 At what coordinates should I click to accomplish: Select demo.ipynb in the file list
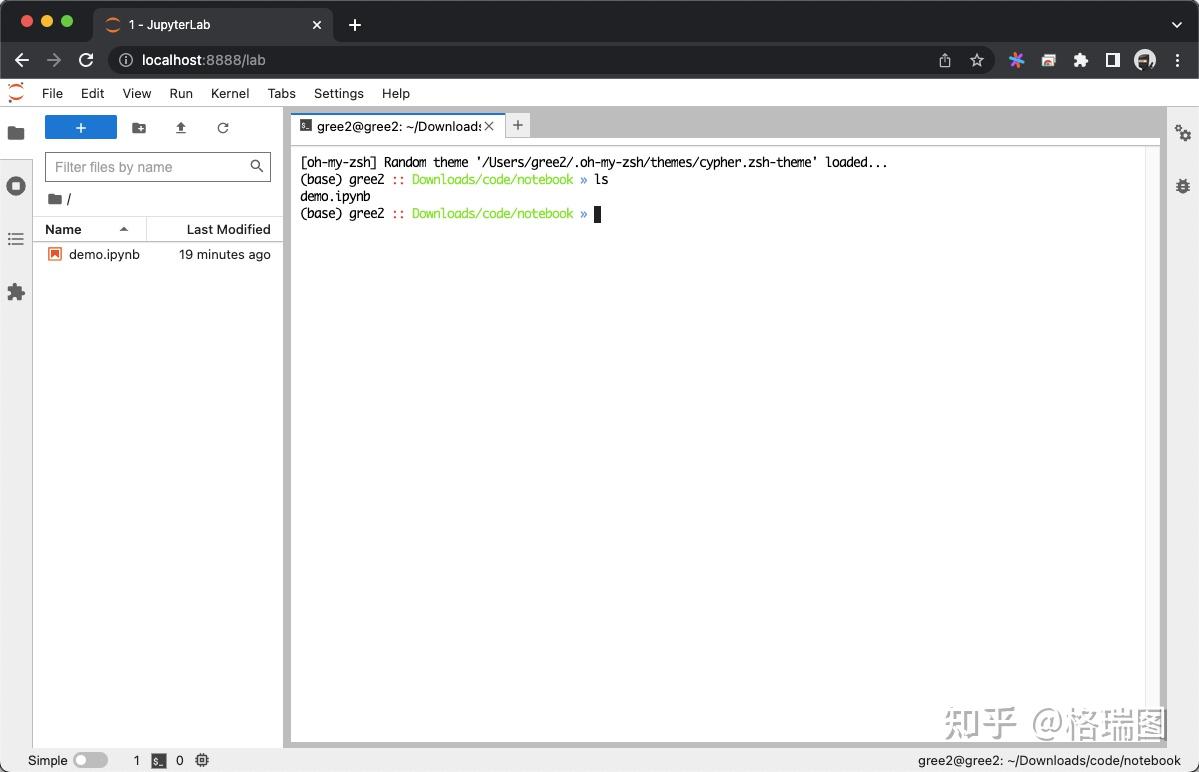[158, 255]
